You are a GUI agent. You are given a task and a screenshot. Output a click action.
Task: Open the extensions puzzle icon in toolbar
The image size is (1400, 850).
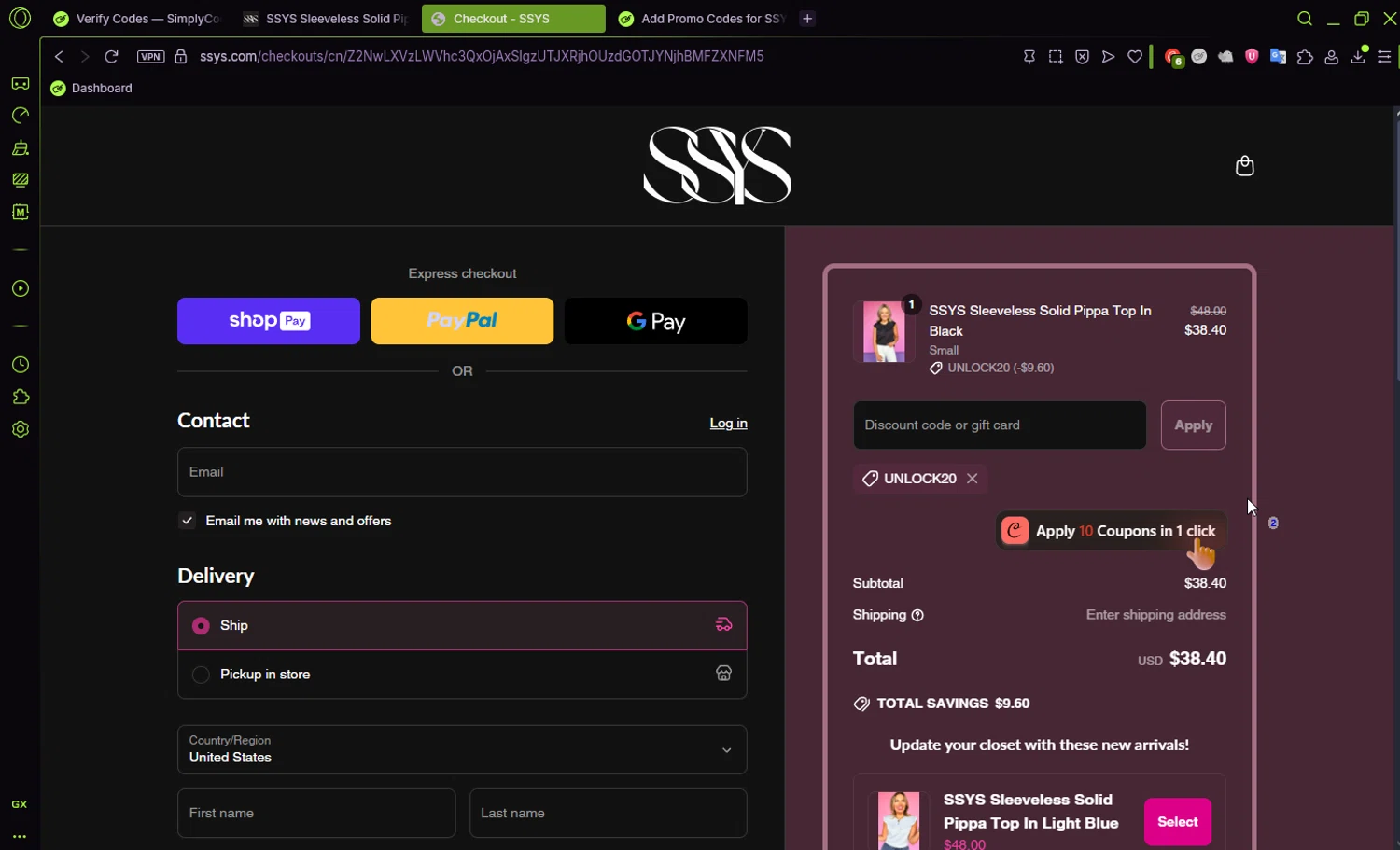click(x=1305, y=57)
